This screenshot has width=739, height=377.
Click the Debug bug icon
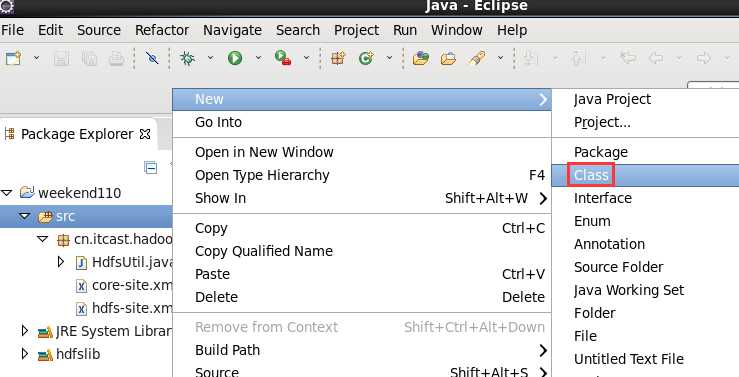point(187,58)
